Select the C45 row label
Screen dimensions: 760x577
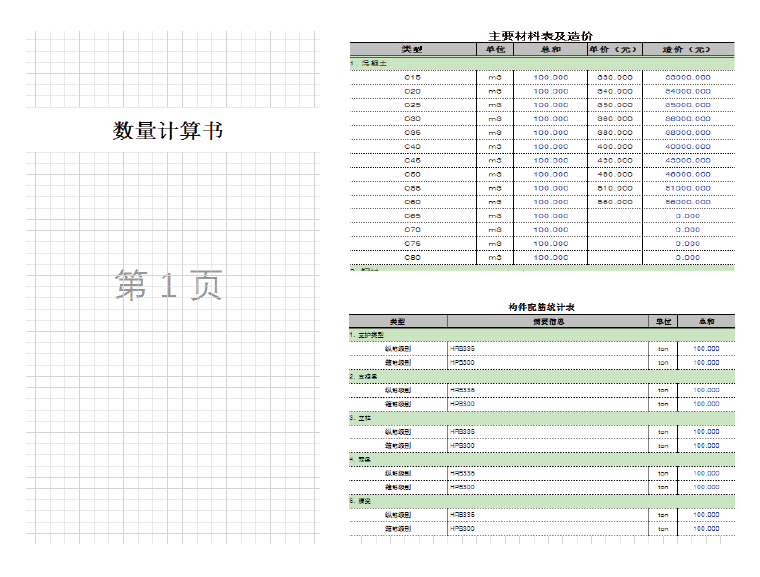point(412,160)
